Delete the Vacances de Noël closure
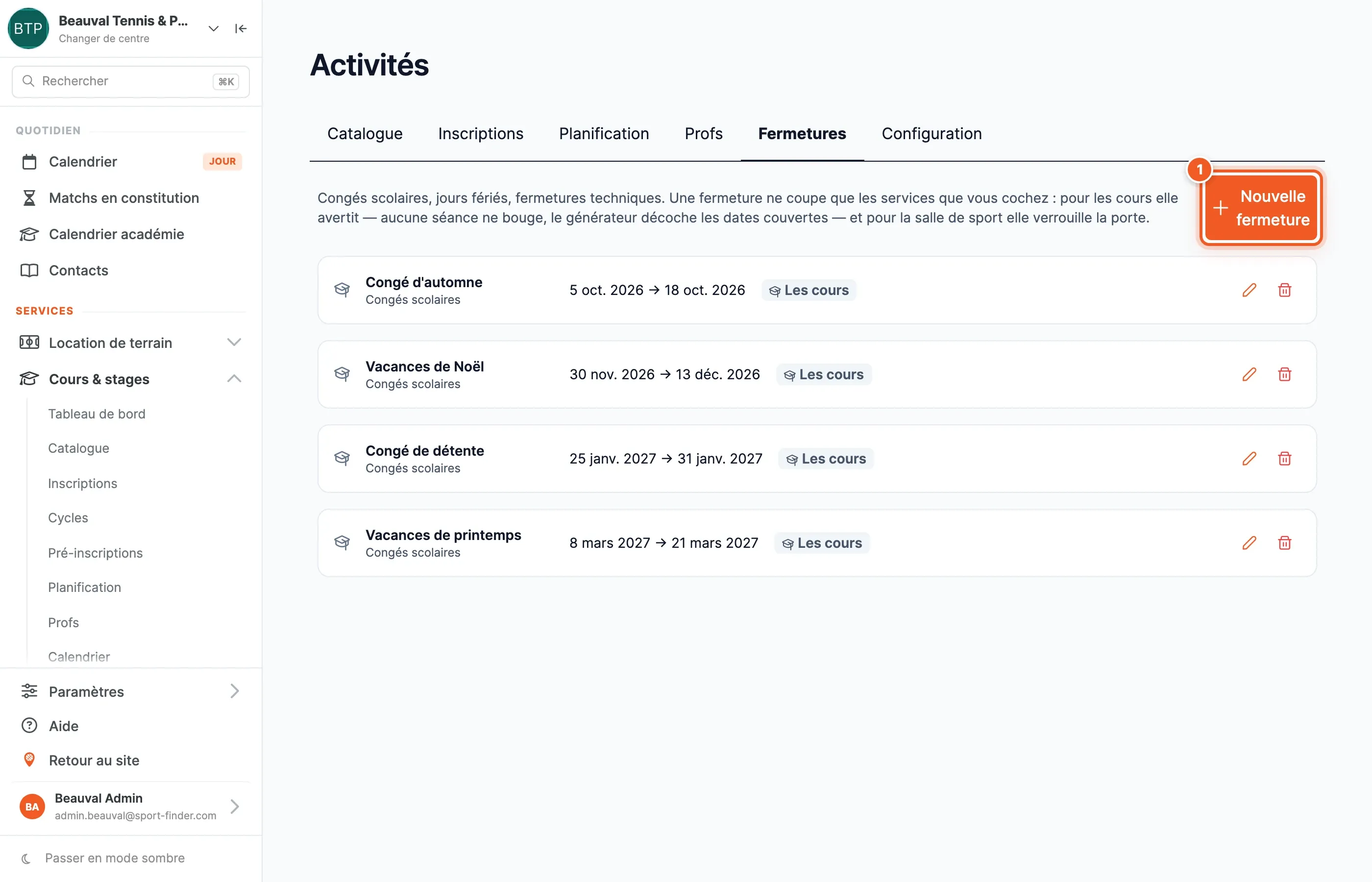Image resolution: width=1372 pixels, height=882 pixels. [1284, 374]
